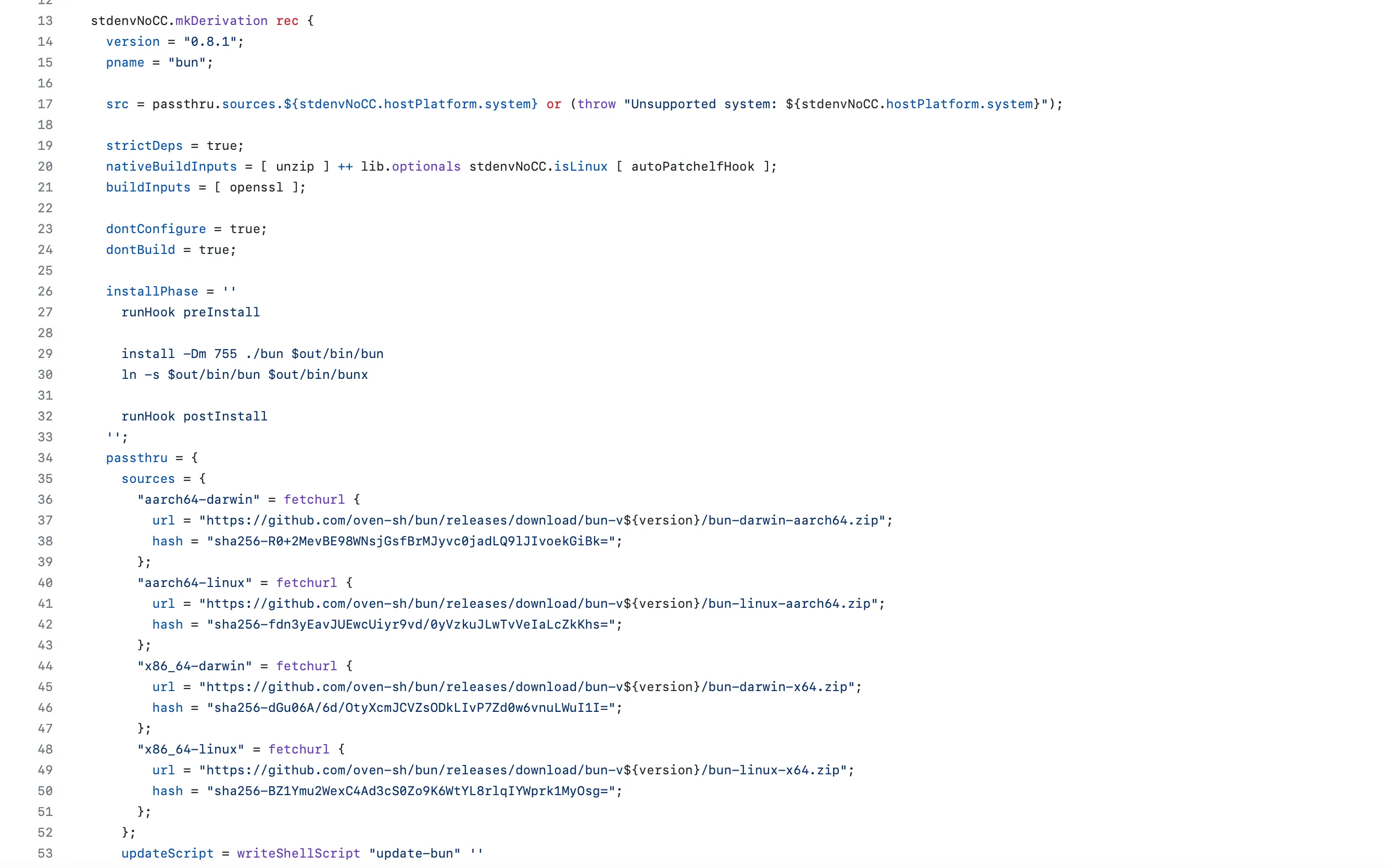1388x868 pixels.
Task: Click lib.optionals on line 20
Action: [x=411, y=167]
